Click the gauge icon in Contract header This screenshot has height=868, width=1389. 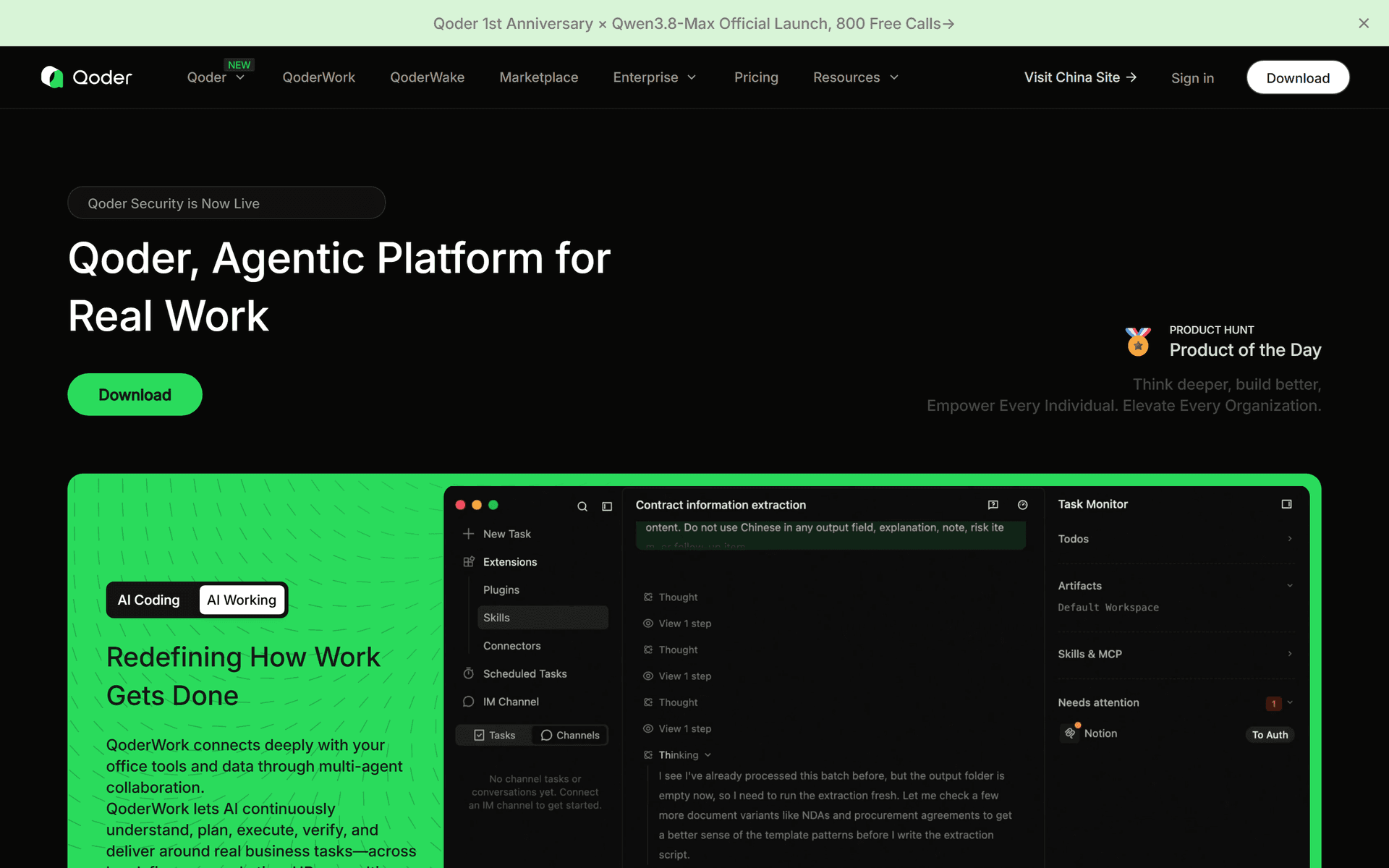pyautogui.click(x=1023, y=505)
